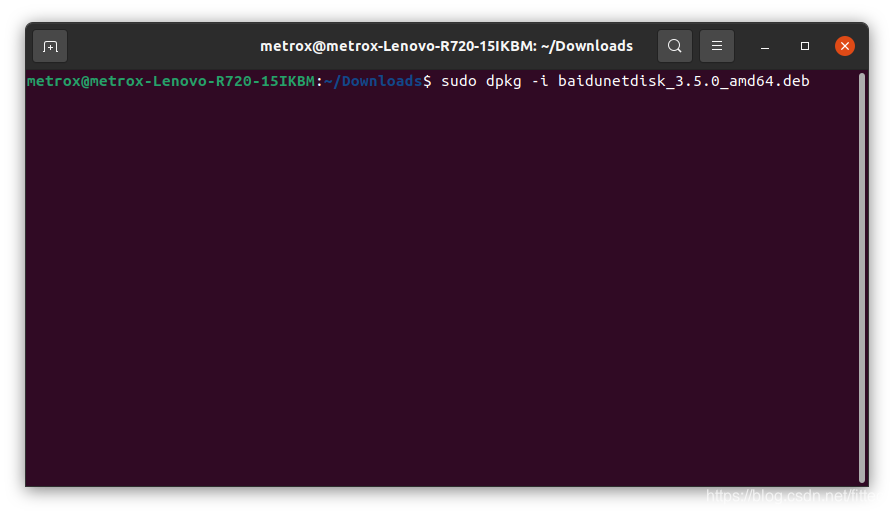Open the hamburger menu
The image size is (894, 515).
[x=717, y=46]
